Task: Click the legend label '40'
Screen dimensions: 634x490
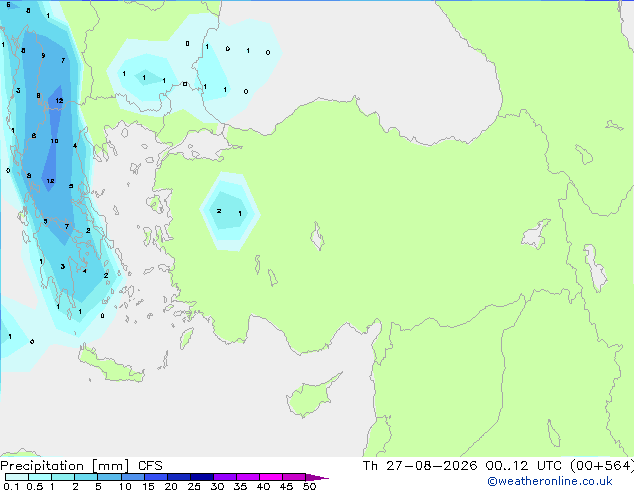Action: (x=263, y=486)
